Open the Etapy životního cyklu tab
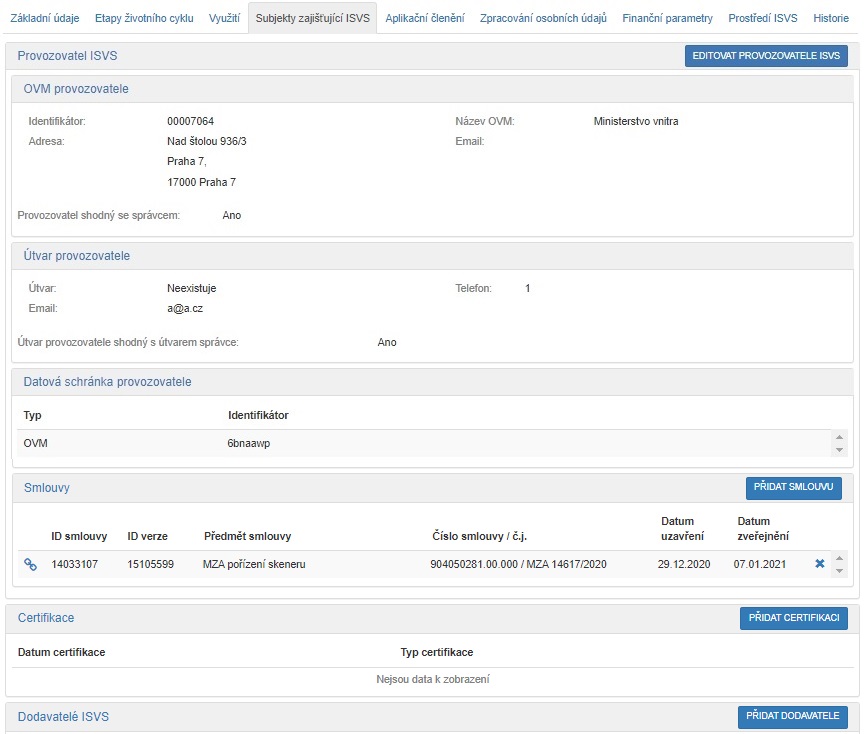864x734 pixels. [x=145, y=18]
